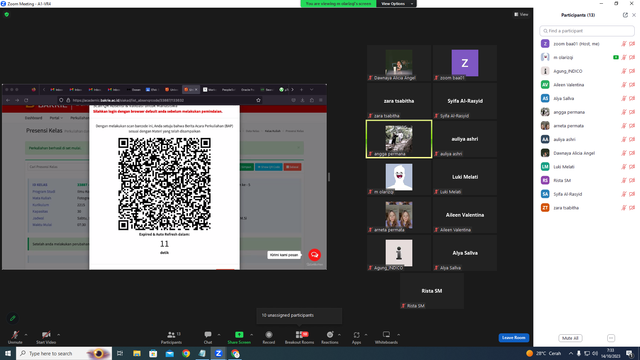This screenshot has width=640, height=360.
Task: Open video options arrow beside Start Video
Action: click(x=59, y=335)
